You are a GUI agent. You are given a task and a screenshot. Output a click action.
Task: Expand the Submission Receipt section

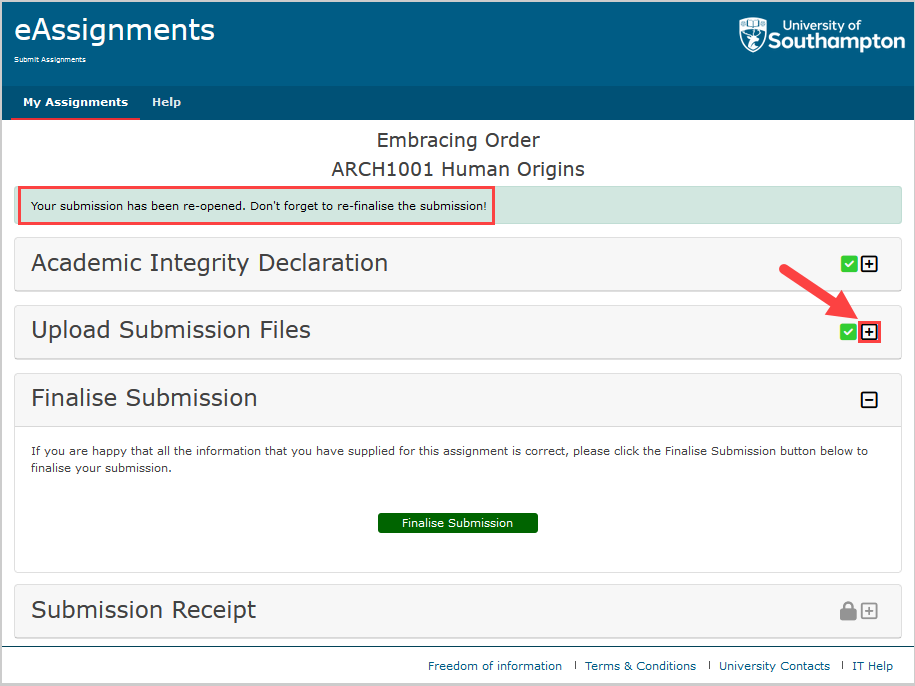[868, 610]
